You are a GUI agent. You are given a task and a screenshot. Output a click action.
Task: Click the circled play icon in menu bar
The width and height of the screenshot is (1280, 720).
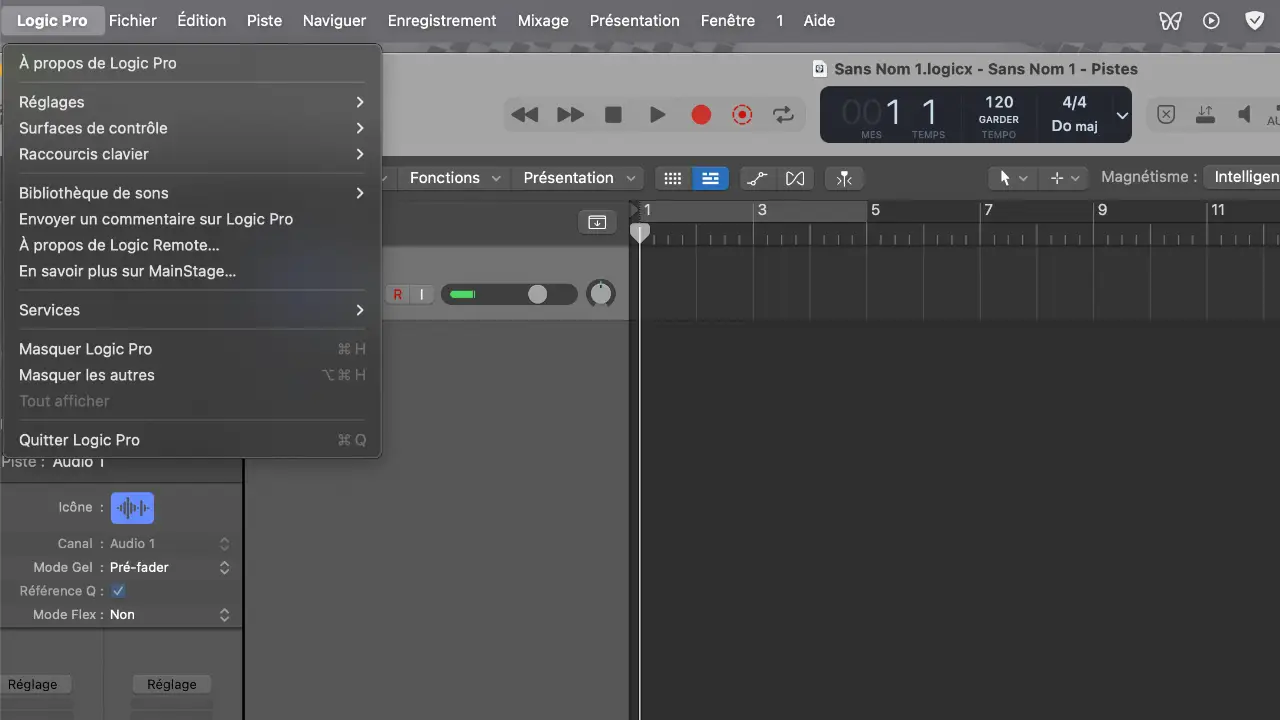(x=1211, y=20)
